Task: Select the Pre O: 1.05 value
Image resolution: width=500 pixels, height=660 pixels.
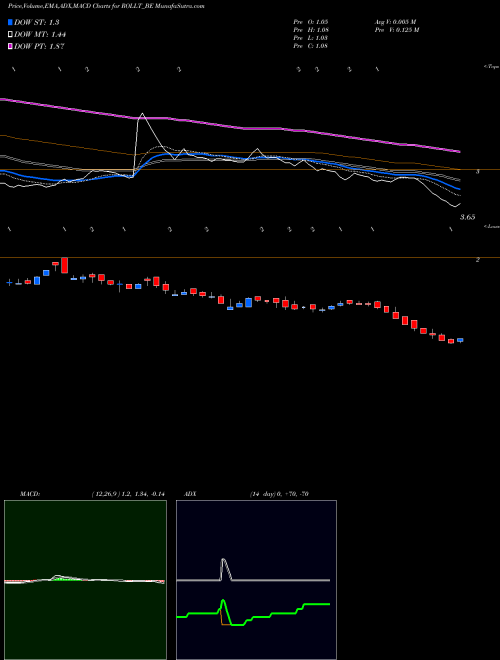Action: [x=311, y=21]
